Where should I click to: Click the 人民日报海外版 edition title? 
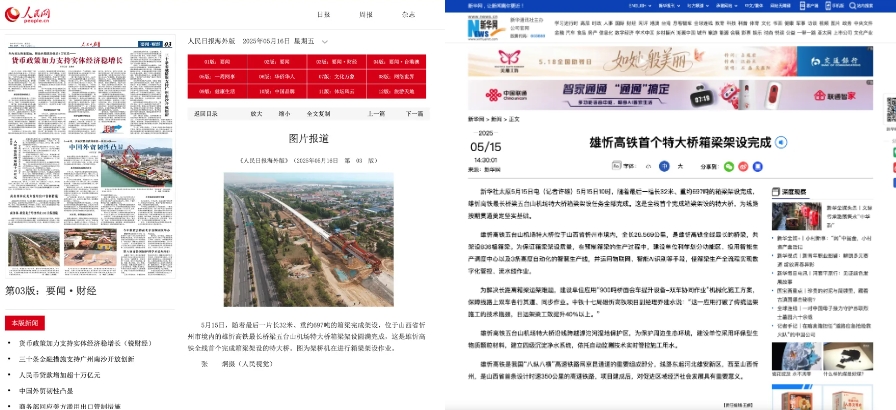[211, 42]
